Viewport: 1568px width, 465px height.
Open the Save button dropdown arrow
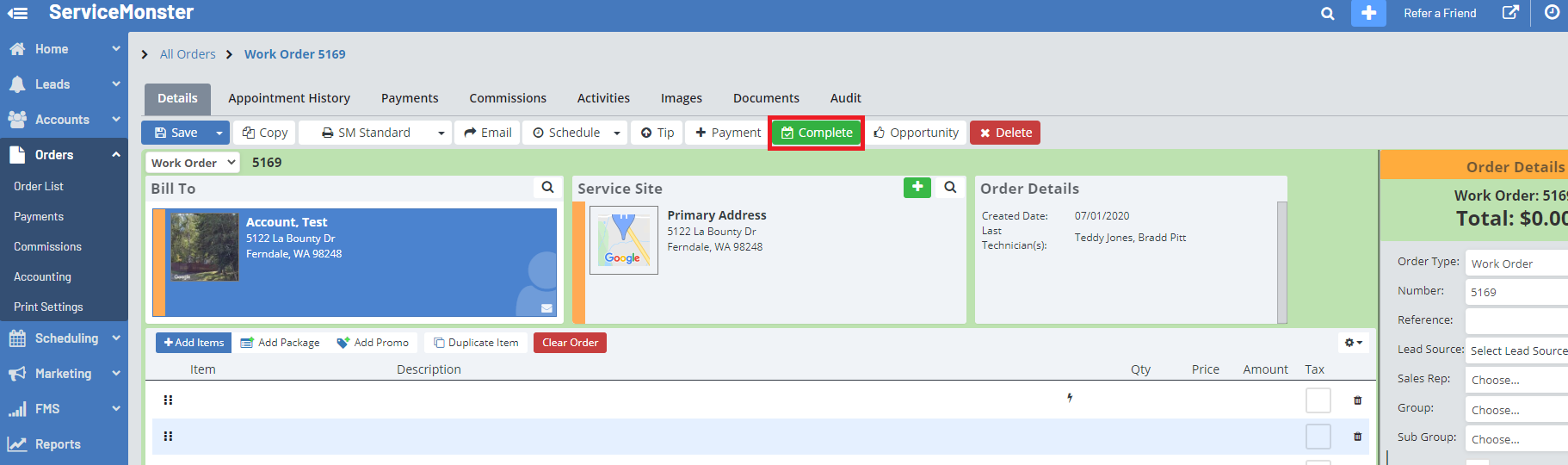point(219,133)
